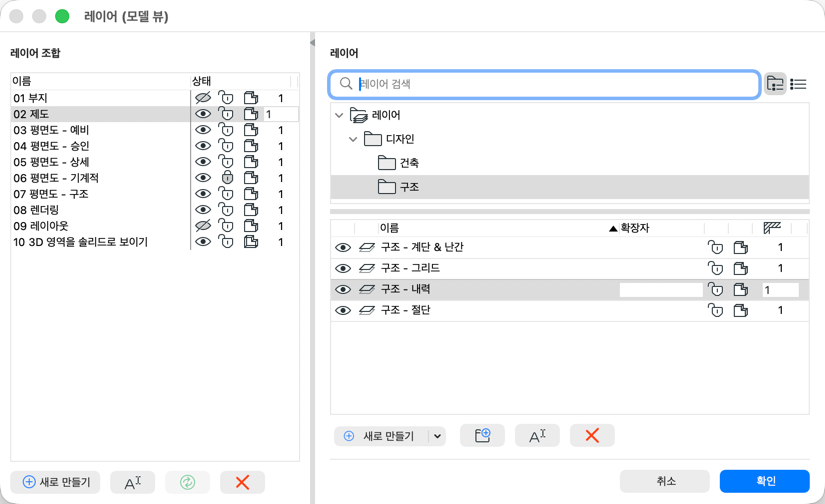Toggle visibility eye for 03 평면도 - 예비
Screen dimensions: 825x504
pyautogui.click(x=203, y=130)
